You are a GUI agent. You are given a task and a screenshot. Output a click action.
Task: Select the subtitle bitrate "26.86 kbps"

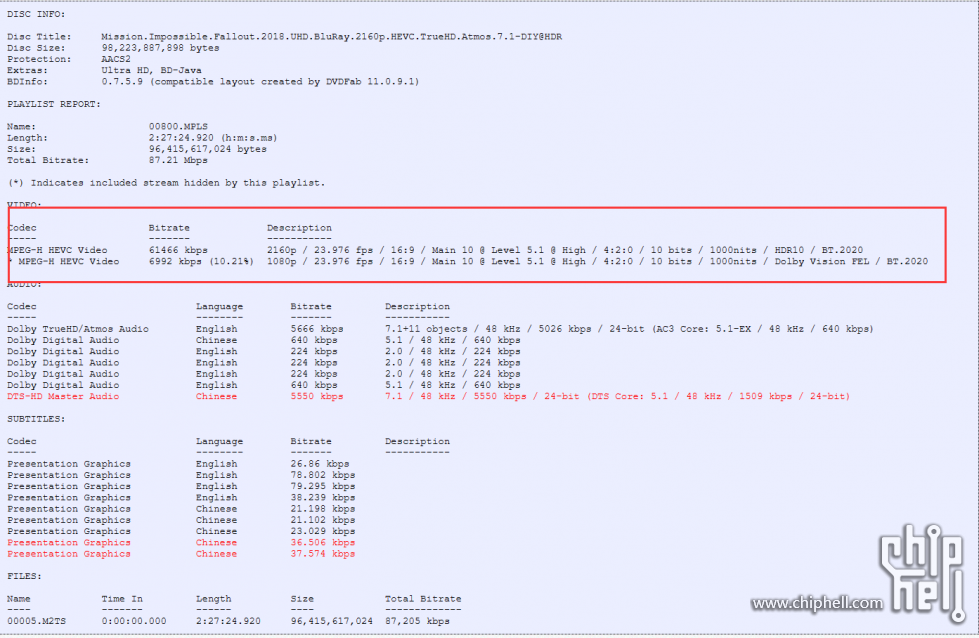[x=320, y=464]
